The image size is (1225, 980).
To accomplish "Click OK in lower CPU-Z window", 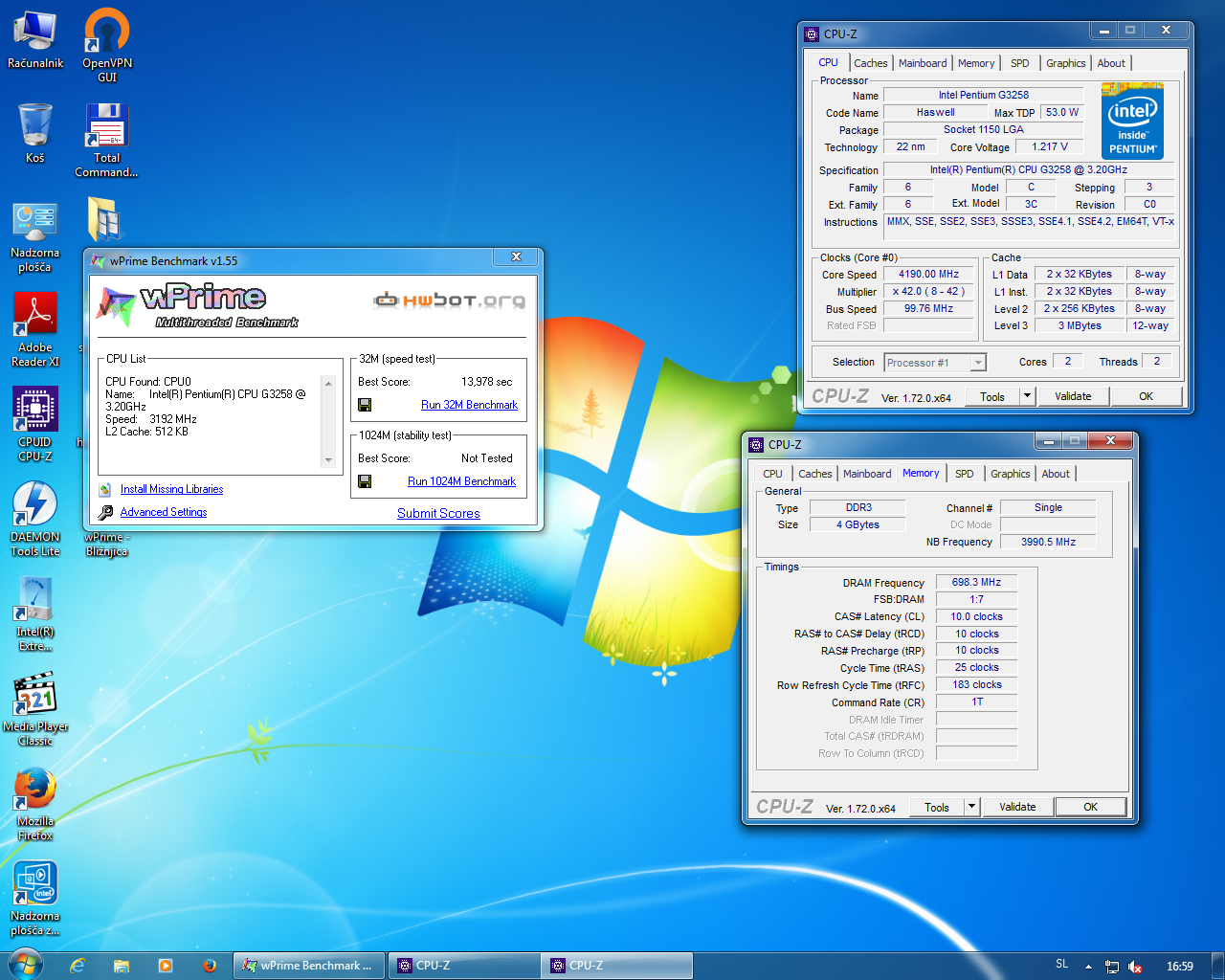I will 1090,807.
